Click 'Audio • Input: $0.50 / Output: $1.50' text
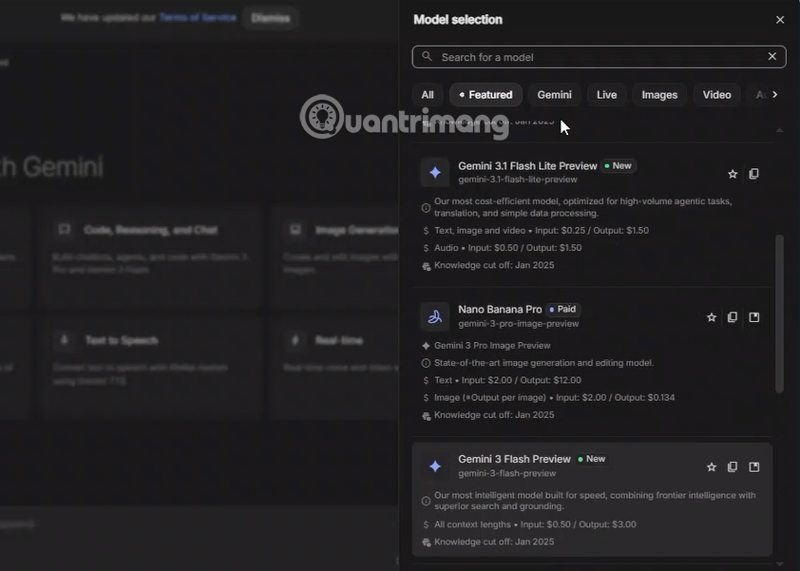This screenshot has height=571, width=800. click(x=508, y=248)
